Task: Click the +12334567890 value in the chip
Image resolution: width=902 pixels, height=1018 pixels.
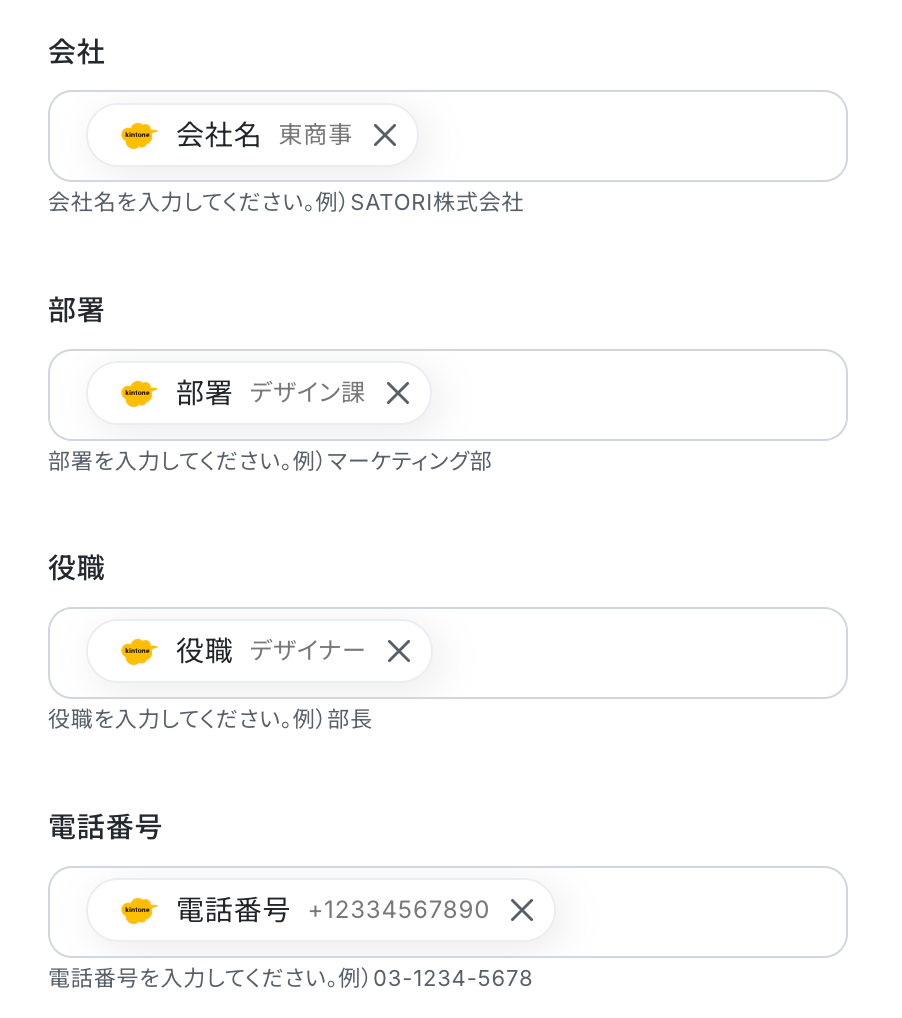Action: pos(398,910)
